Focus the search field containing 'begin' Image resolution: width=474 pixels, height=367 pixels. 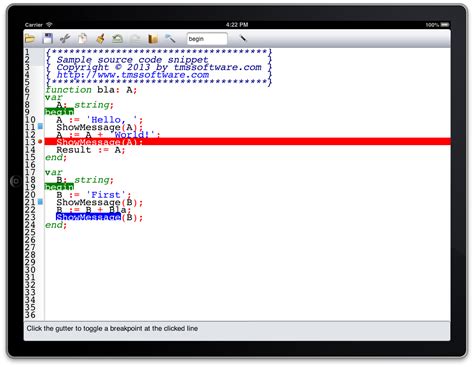click(x=207, y=39)
